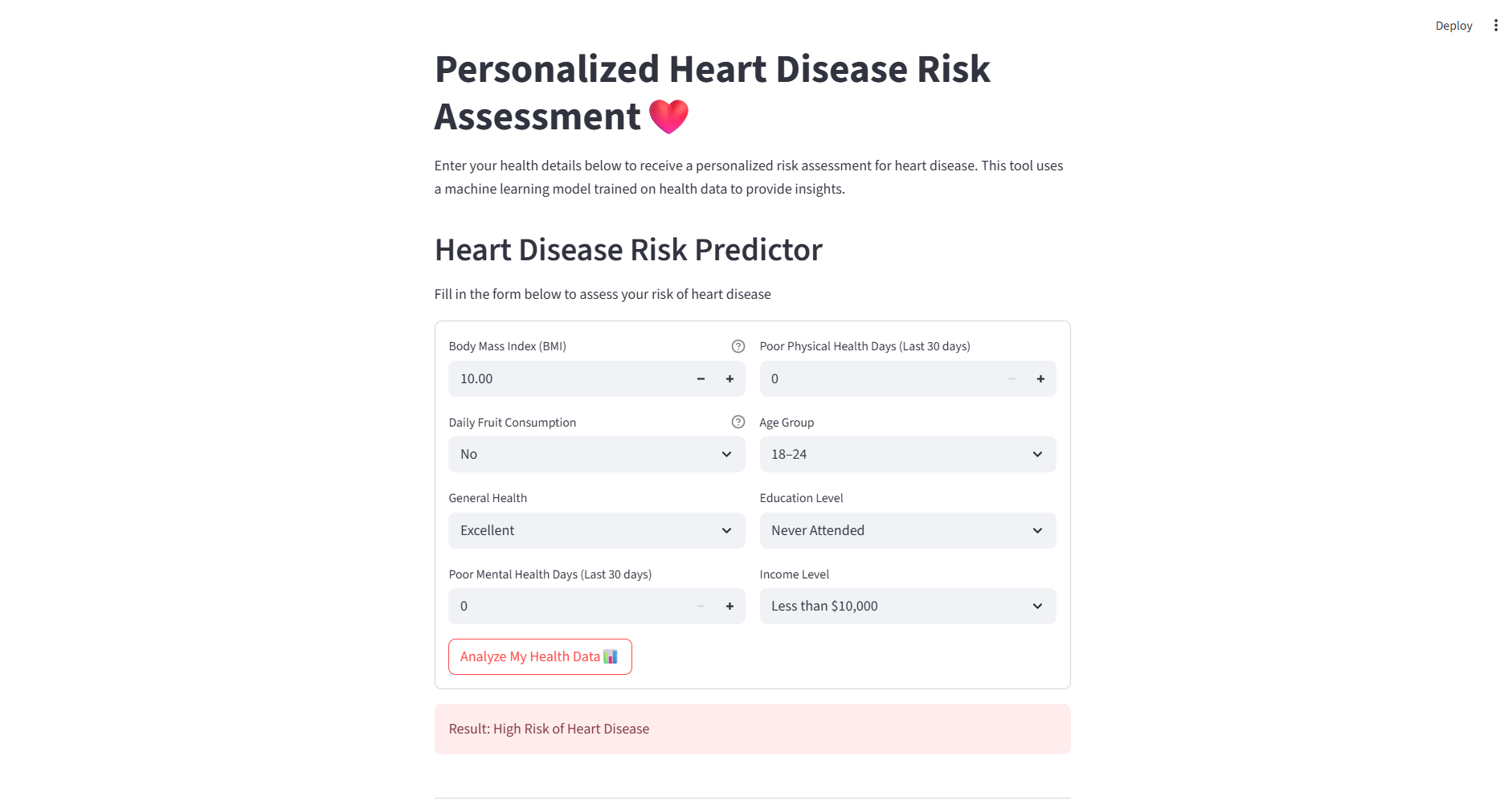Focus the Body Mass Index input field
Image resolution: width=1512 pixels, height=809 pixels.
(567, 379)
